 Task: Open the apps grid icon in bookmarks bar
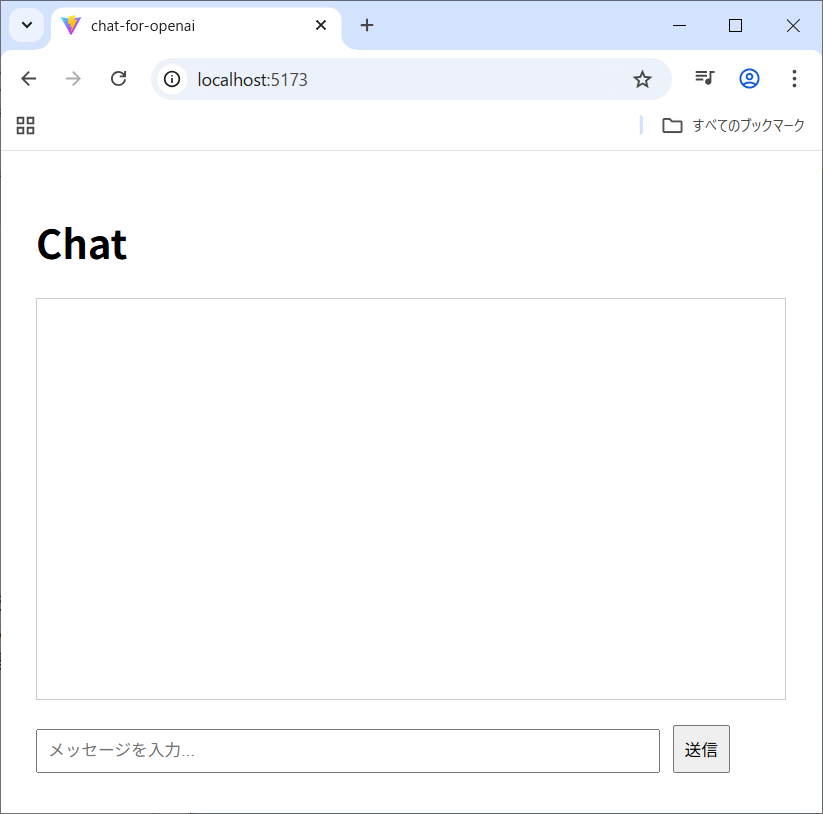coord(26,125)
